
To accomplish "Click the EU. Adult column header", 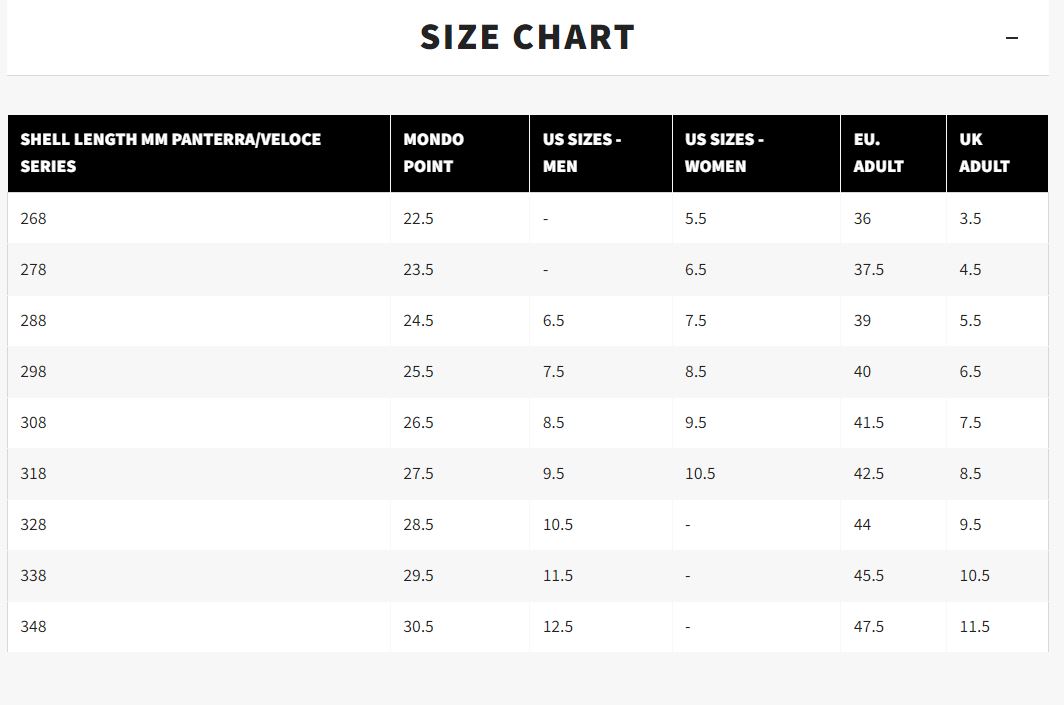I will [x=893, y=153].
